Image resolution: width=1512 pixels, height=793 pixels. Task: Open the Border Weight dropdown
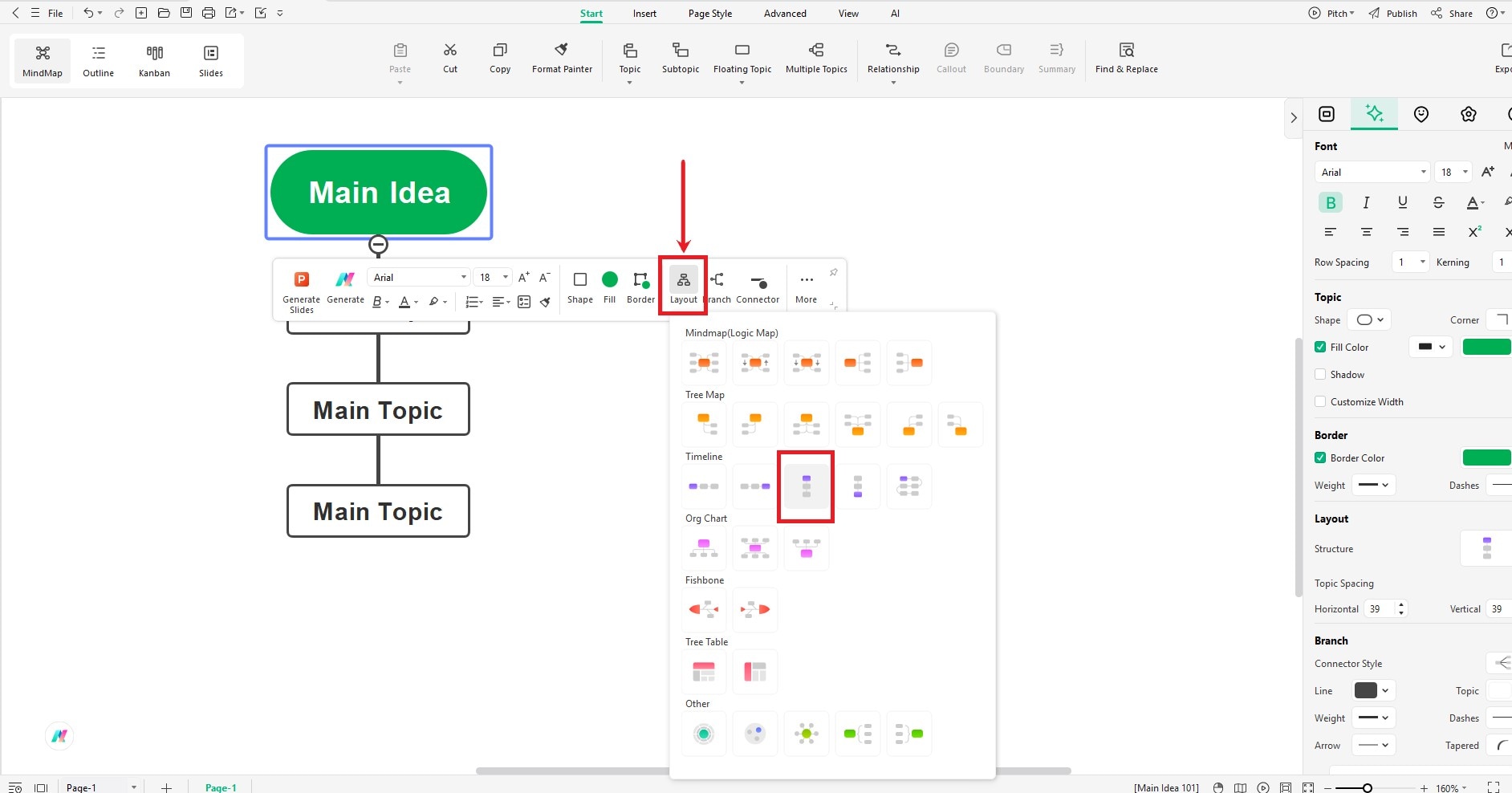click(x=1374, y=486)
